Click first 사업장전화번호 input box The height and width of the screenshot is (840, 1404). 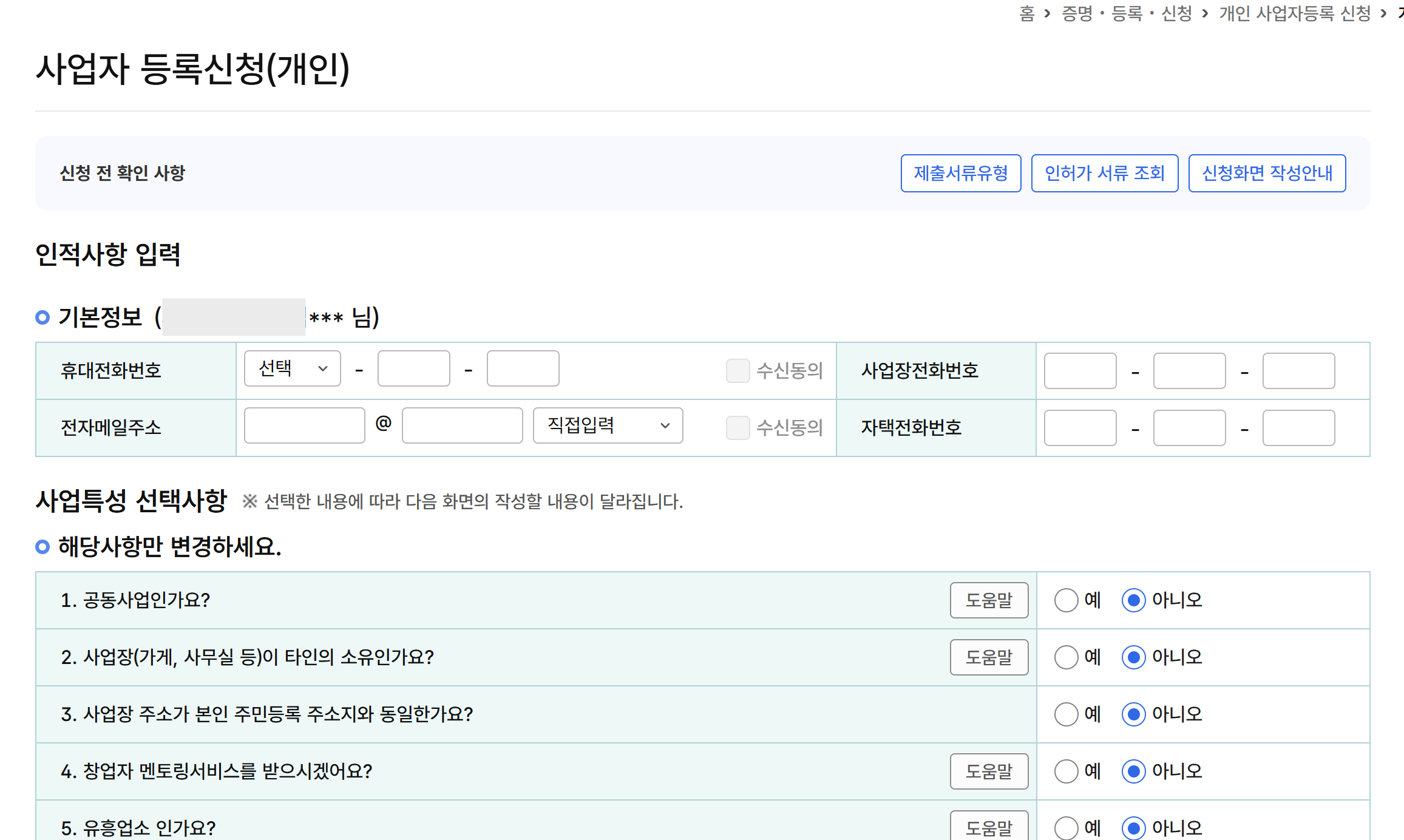tap(1080, 371)
